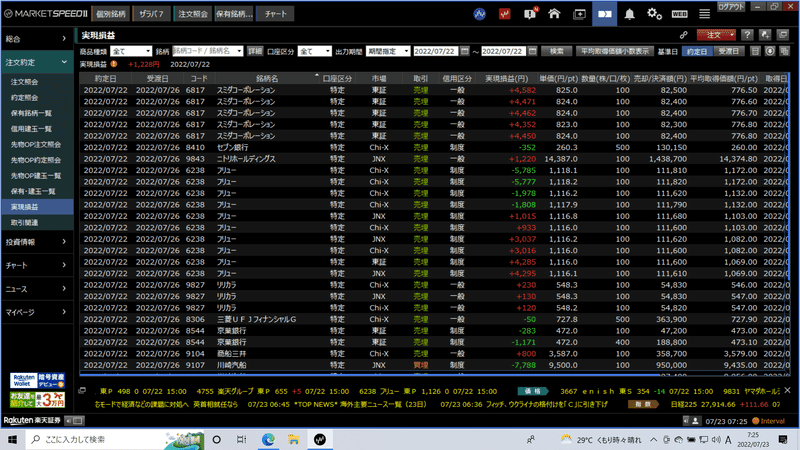Image resolution: width=800 pixels, height=450 pixels.
Task: Expand the マイページ sidebar section
Action: pyautogui.click(x=37, y=312)
